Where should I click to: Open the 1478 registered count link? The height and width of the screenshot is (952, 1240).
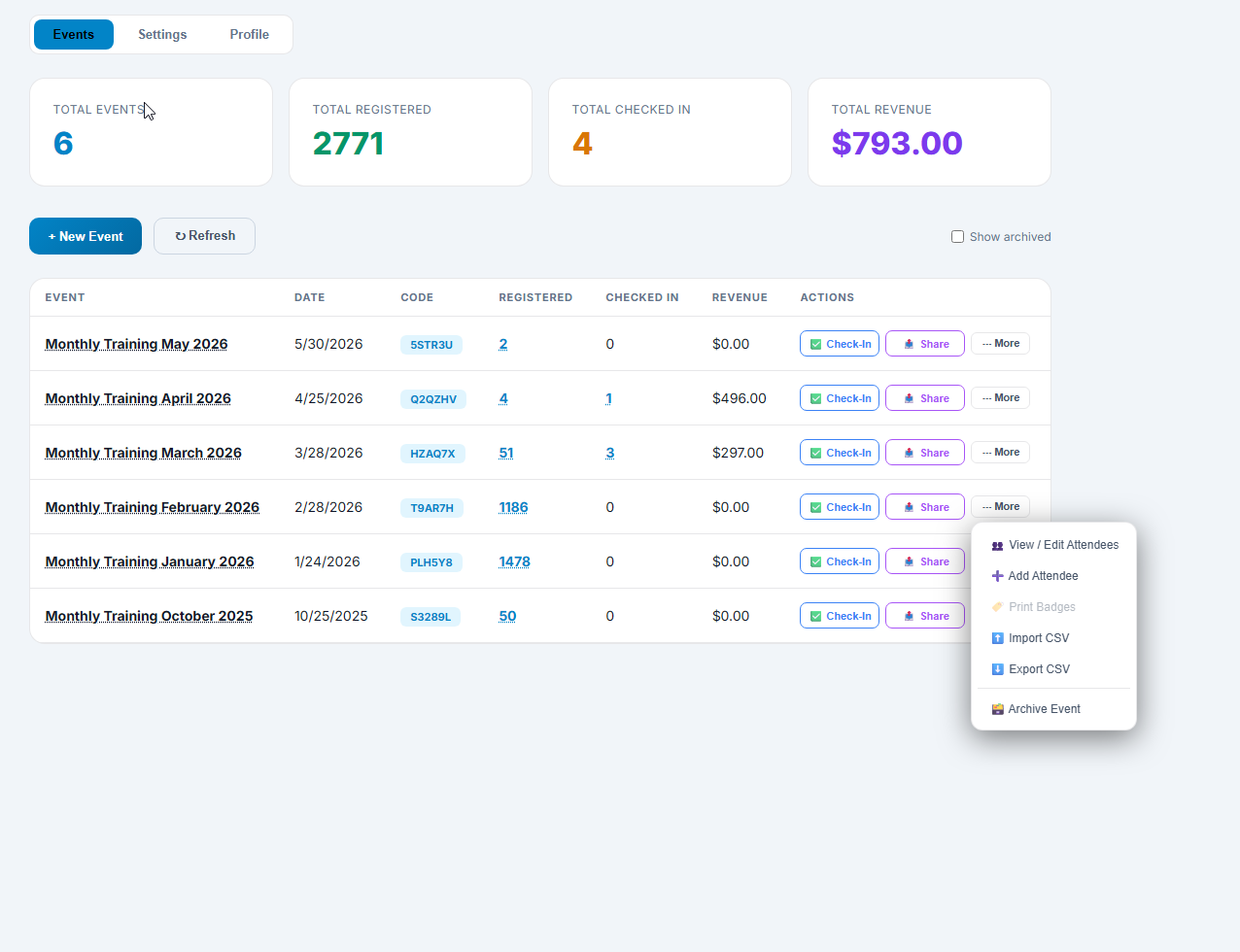(514, 561)
